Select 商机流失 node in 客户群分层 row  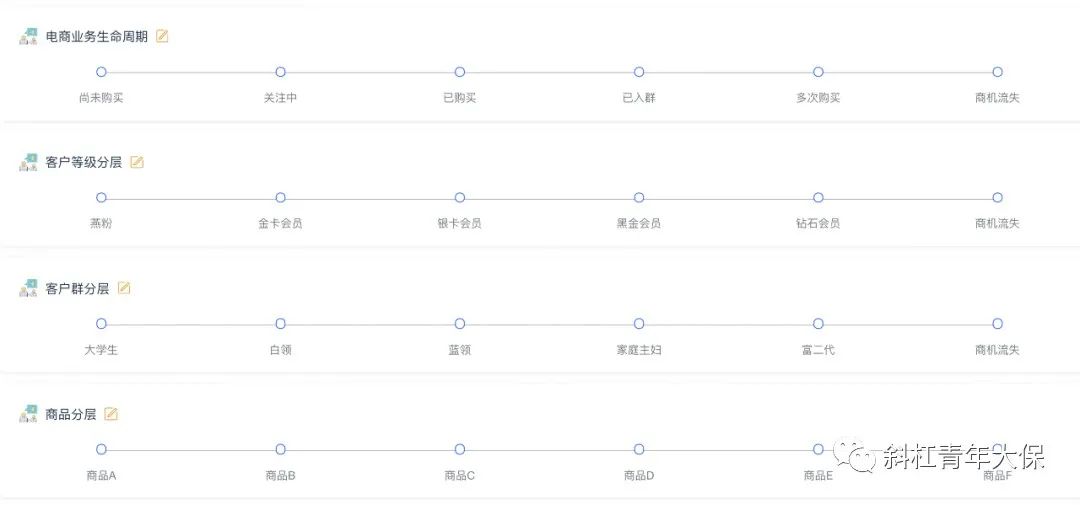click(997, 324)
